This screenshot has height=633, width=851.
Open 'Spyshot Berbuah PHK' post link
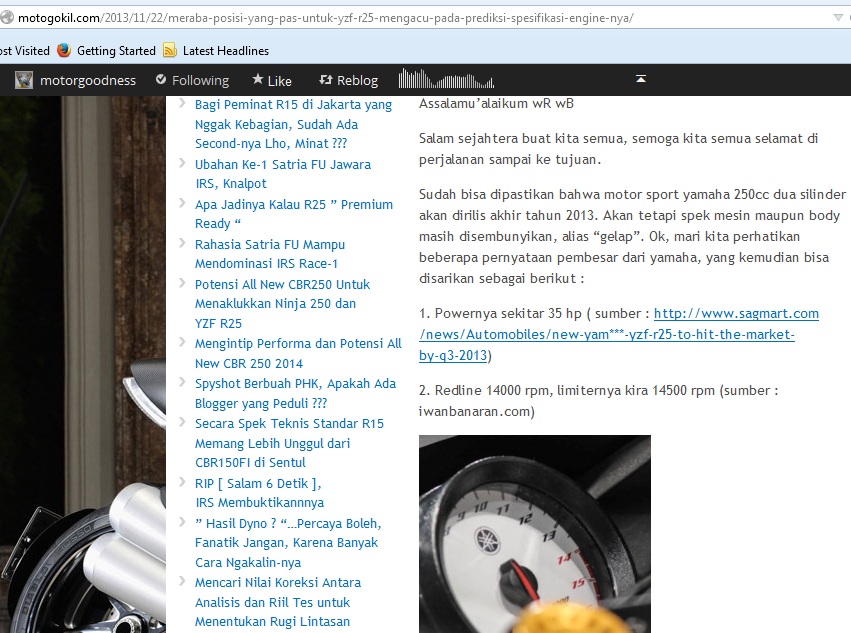pyautogui.click(x=295, y=383)
